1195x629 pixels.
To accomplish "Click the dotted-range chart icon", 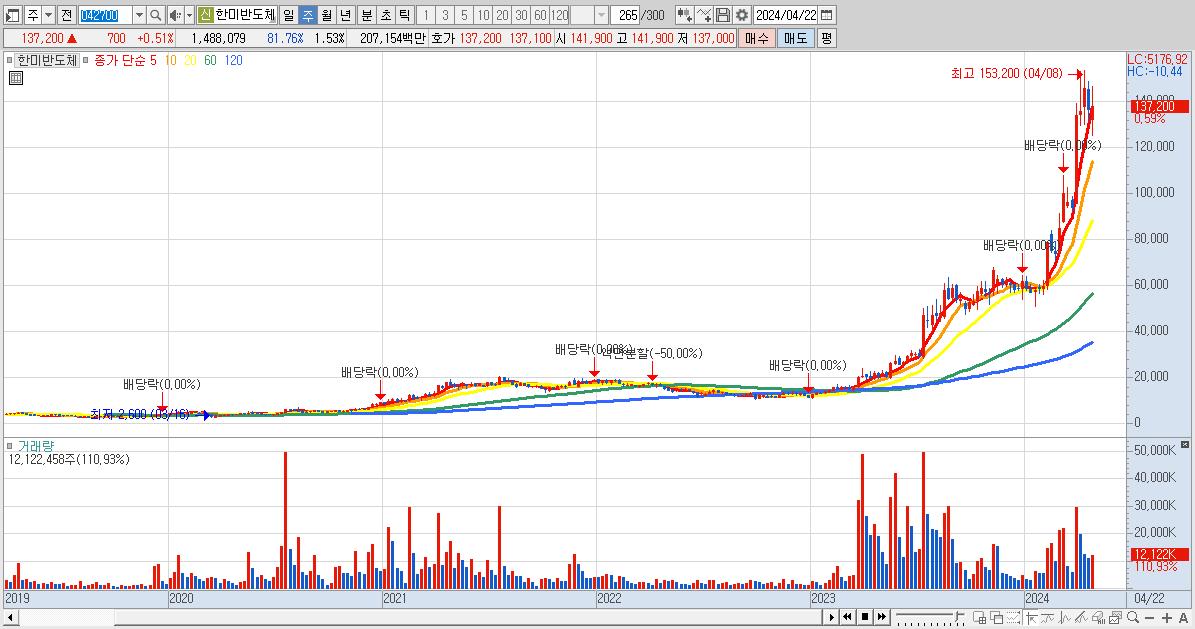I will click(1013, 618).
